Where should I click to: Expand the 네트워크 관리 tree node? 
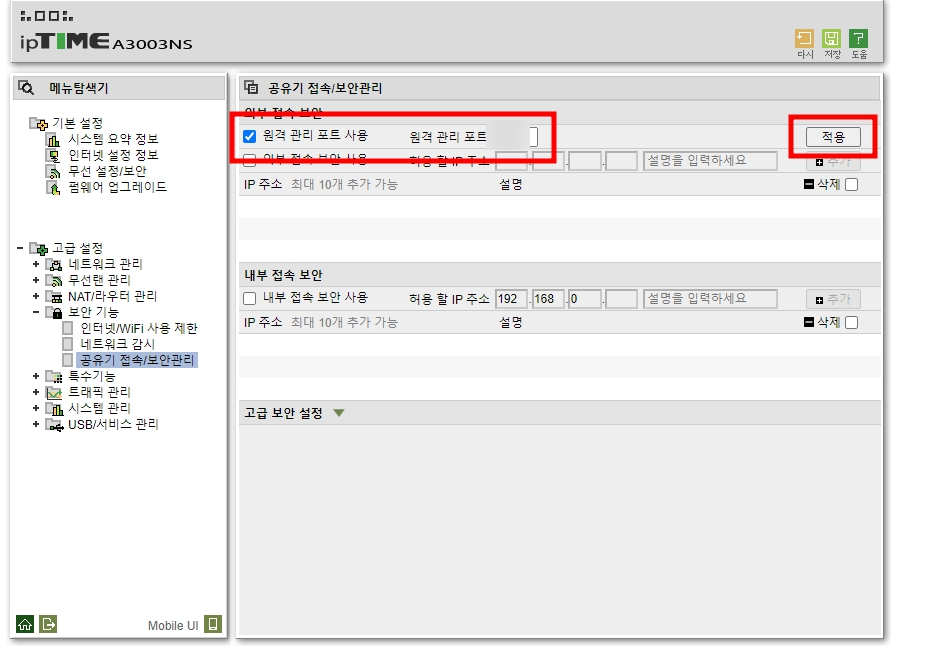tap(36, 264)
